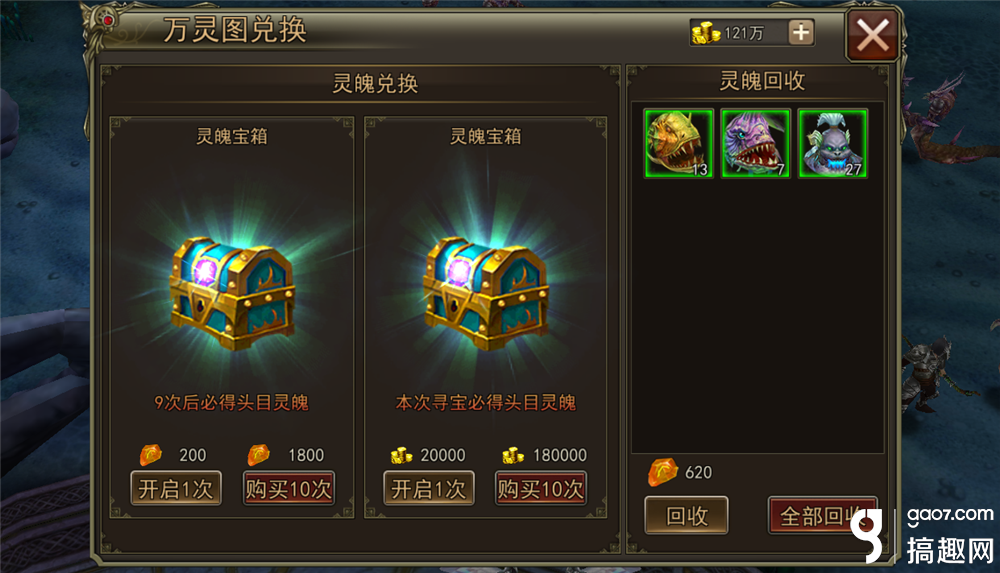Buy 10 opens for 180000 gold
Screen dimensions: 1000x573
point(541,488)
